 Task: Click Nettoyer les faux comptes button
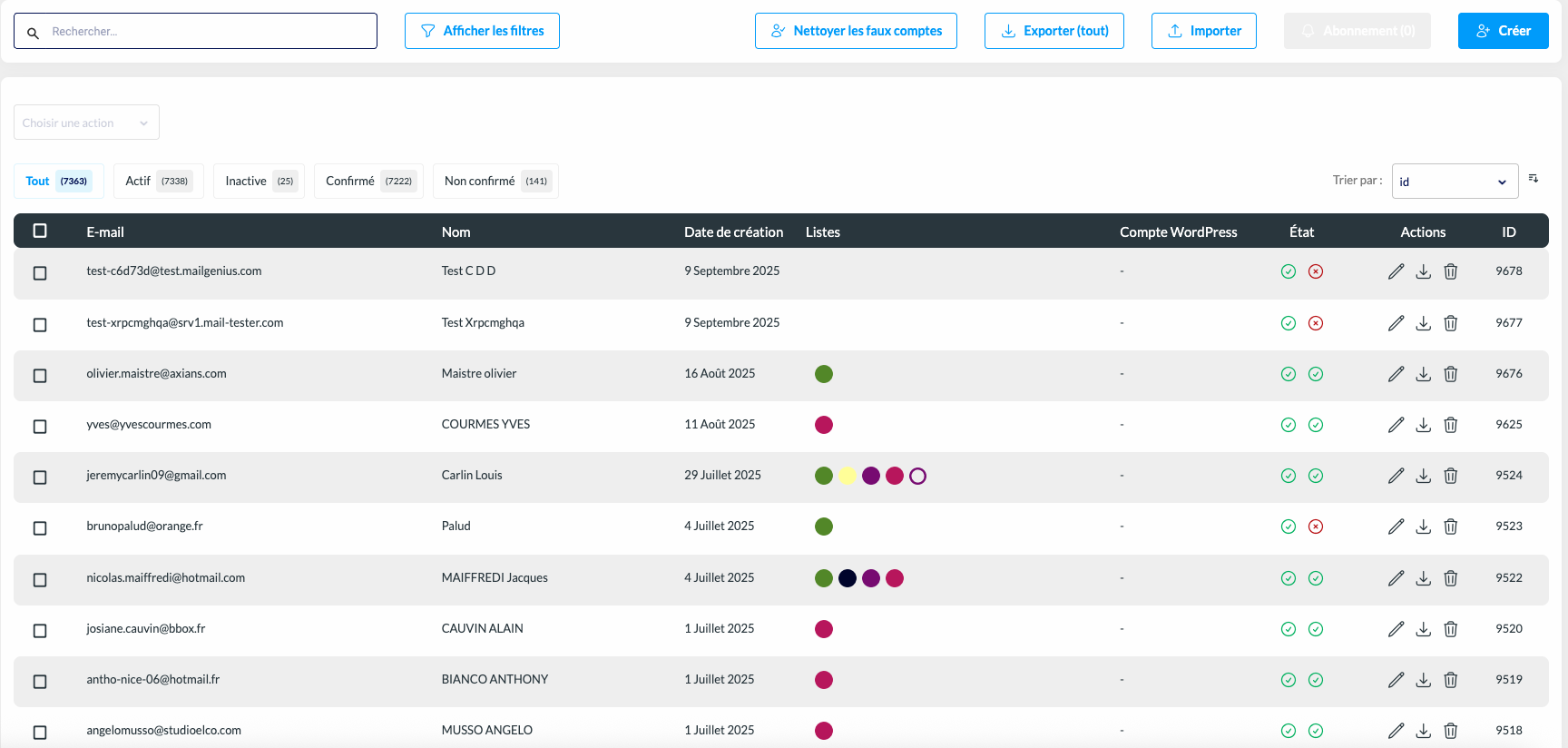point(856,31)
